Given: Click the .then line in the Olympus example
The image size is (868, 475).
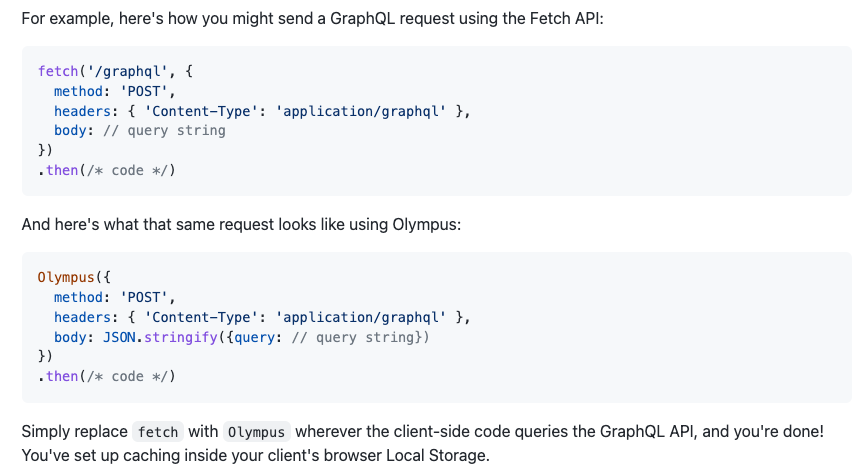Looking at the screenshot, I should pos(107,376).
